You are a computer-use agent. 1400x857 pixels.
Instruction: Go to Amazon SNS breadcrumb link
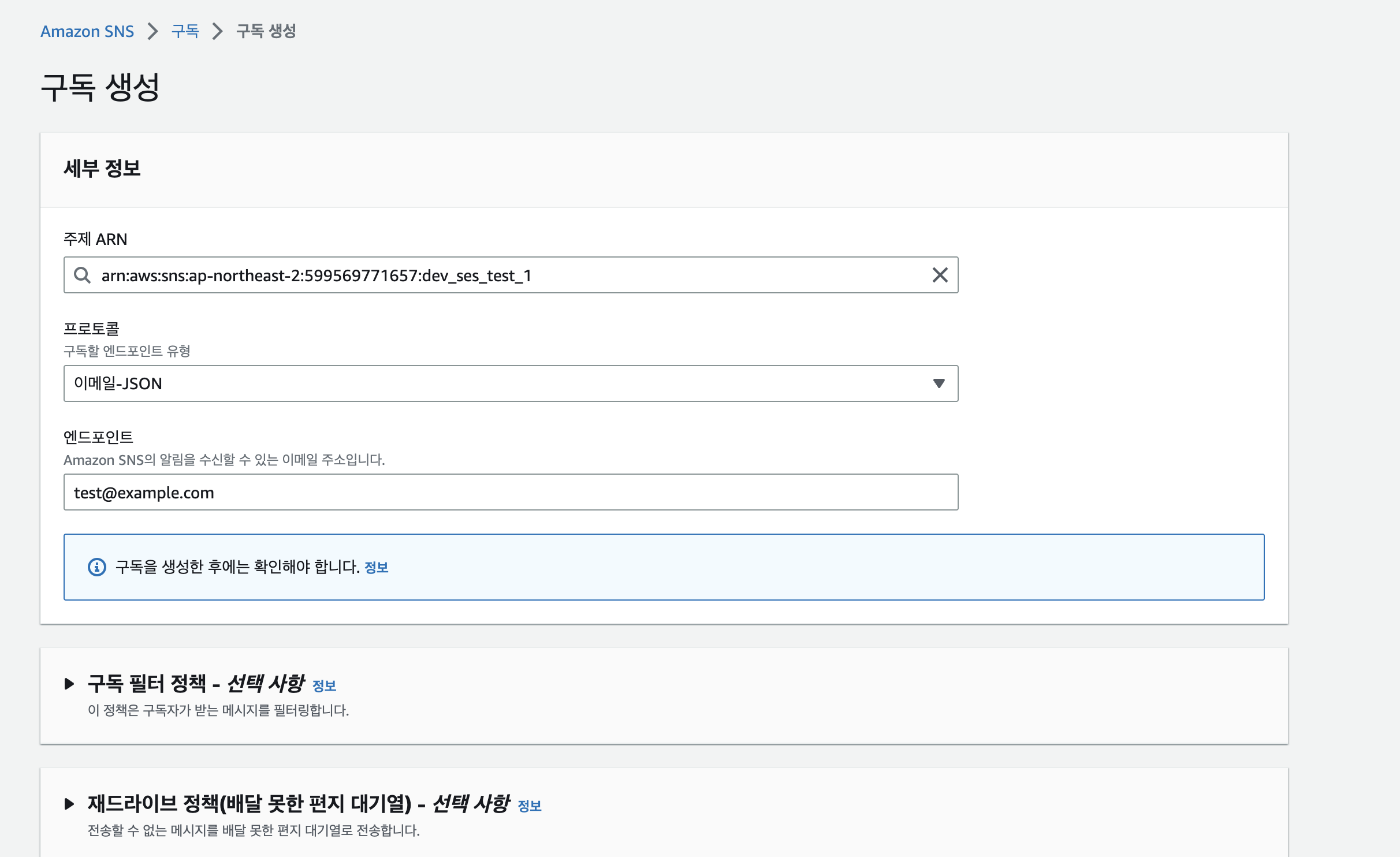click(x=87, y=31)
